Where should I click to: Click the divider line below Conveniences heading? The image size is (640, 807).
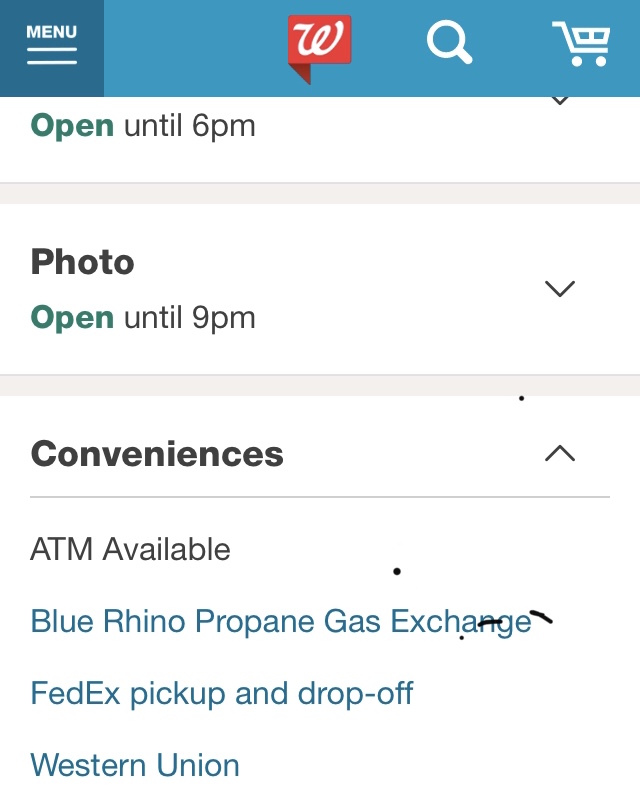click(x=320, y=496)
